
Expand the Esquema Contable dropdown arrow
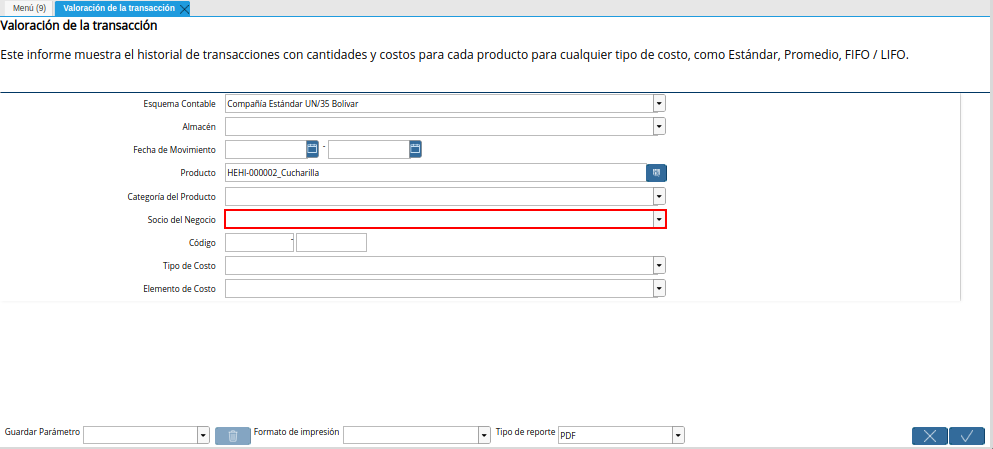pyautogui.click(x=660, y=103)
